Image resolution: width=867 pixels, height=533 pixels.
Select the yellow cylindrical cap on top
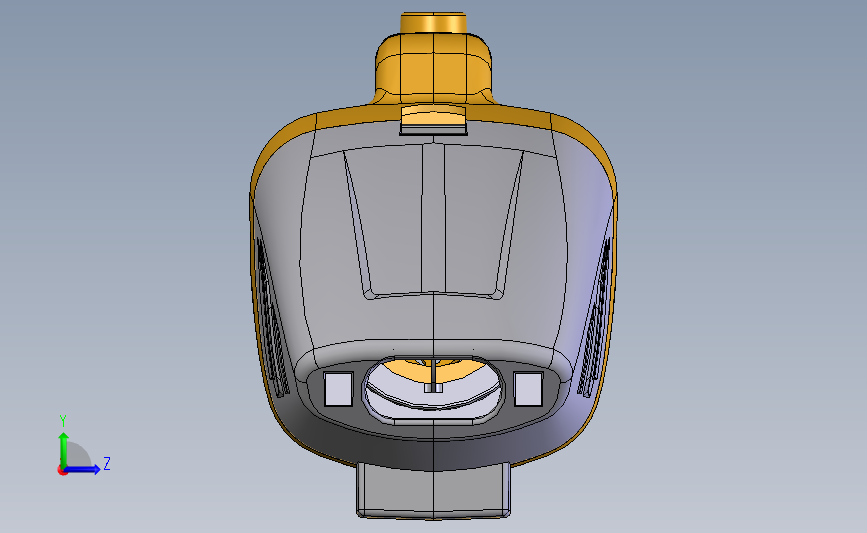pyautogui.click(x=434, y=23)
